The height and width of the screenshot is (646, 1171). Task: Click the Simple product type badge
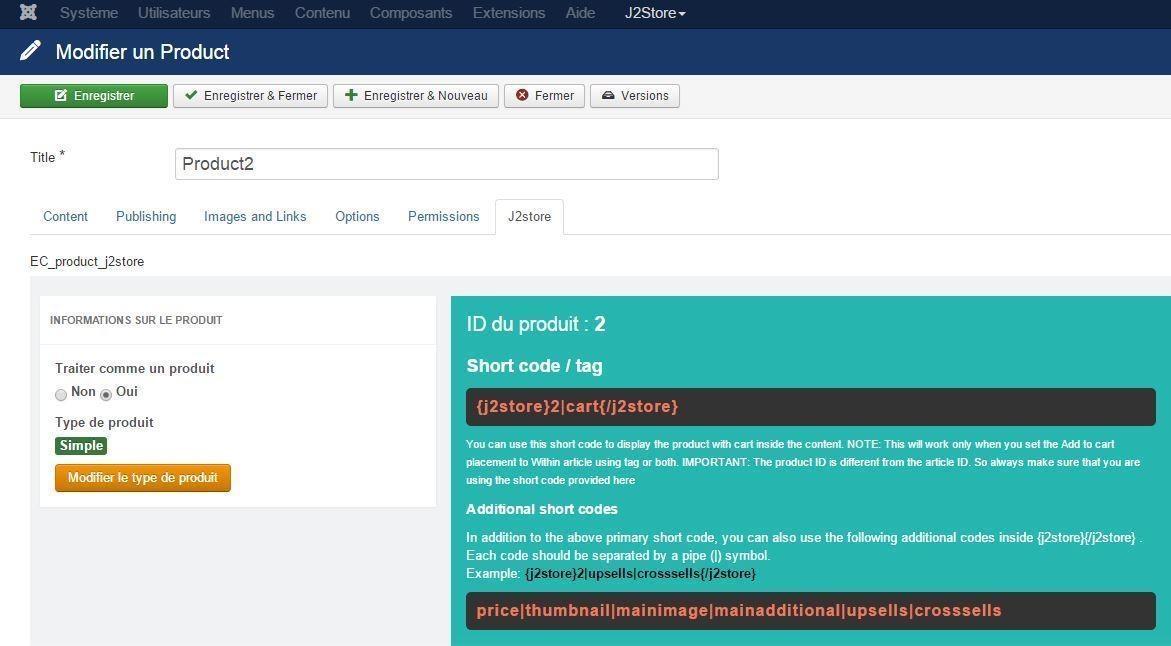[81, 446]
